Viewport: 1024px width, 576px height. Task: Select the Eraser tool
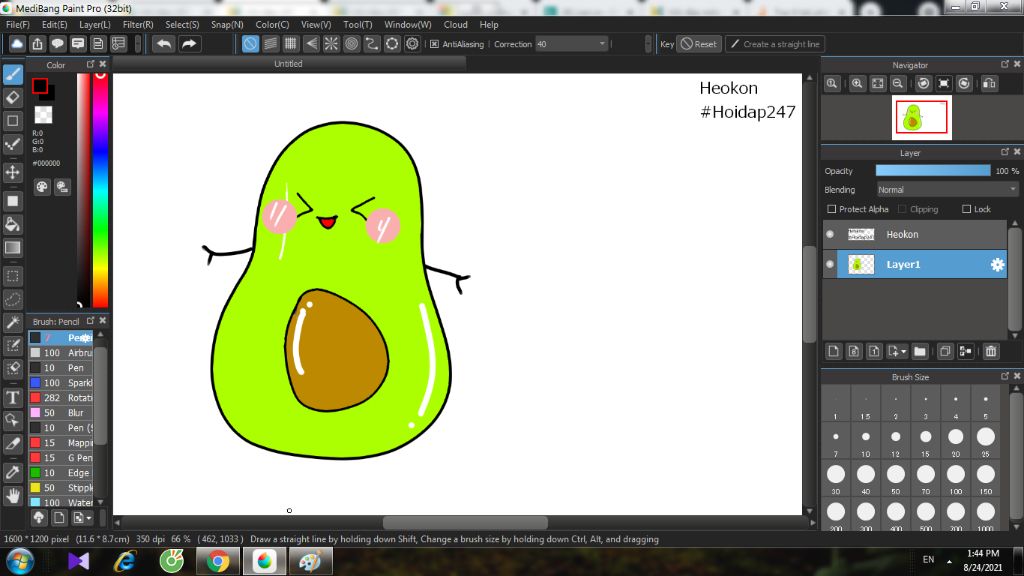click(x=13, y=97)
